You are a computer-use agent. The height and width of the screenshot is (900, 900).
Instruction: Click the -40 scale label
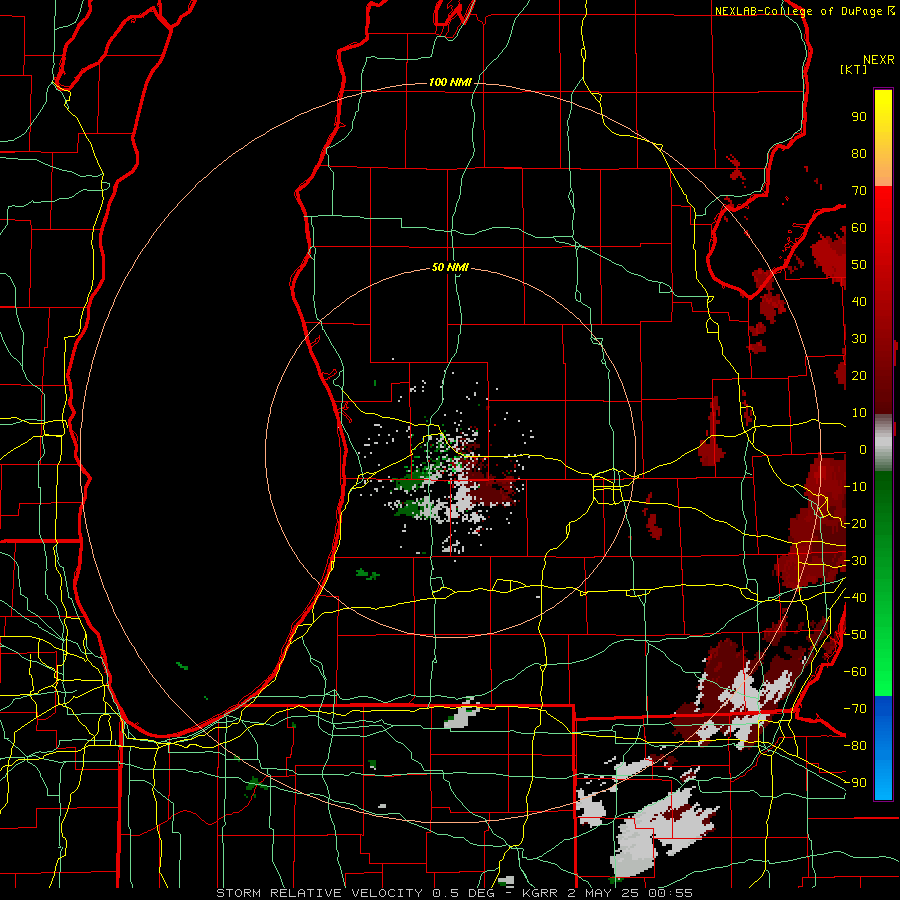point(855,598)
